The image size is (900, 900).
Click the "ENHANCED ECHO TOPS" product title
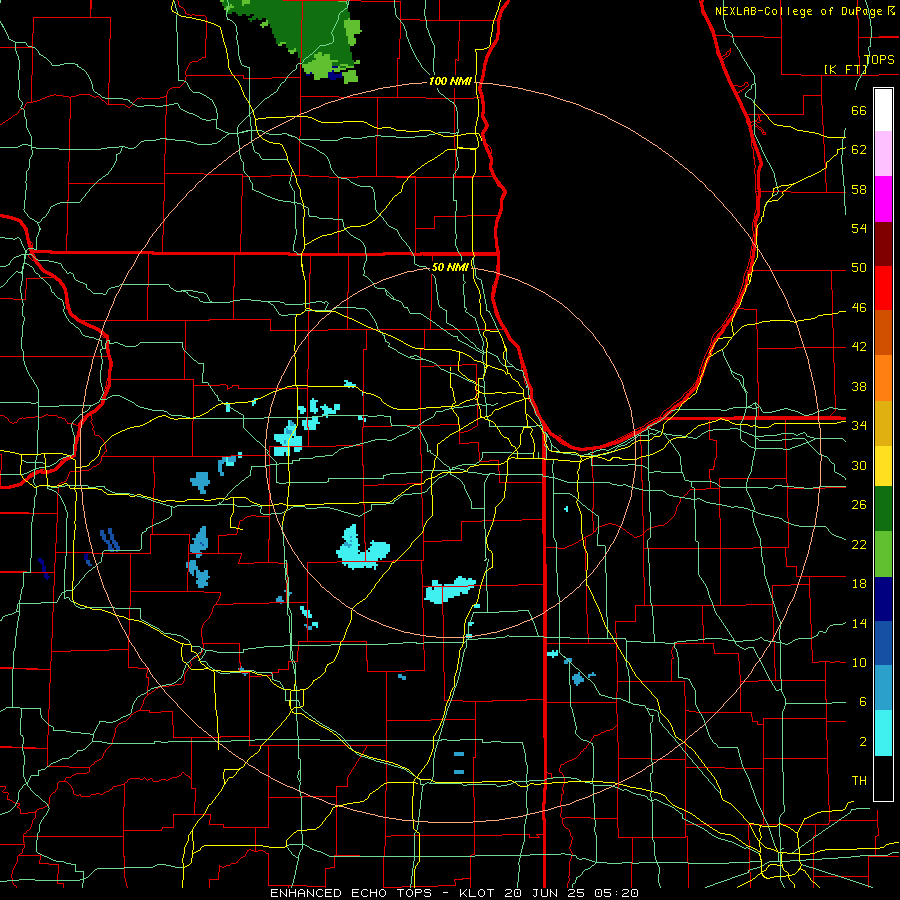point(350,893)
